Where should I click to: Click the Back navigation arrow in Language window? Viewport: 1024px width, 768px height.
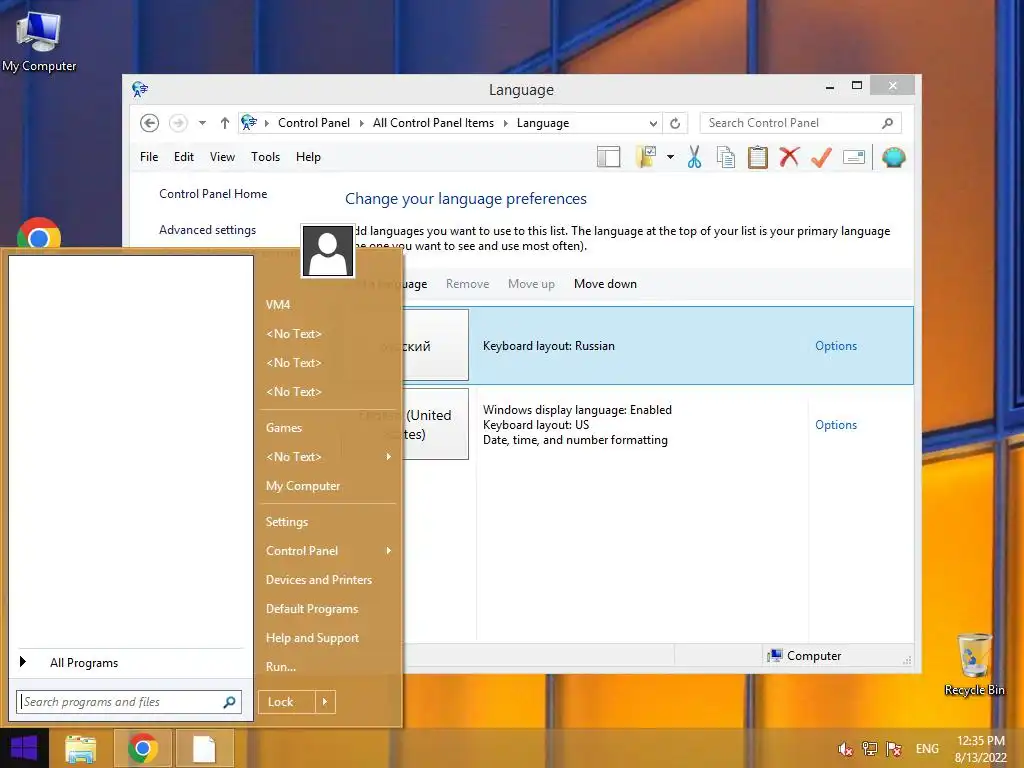pos(150,123)
